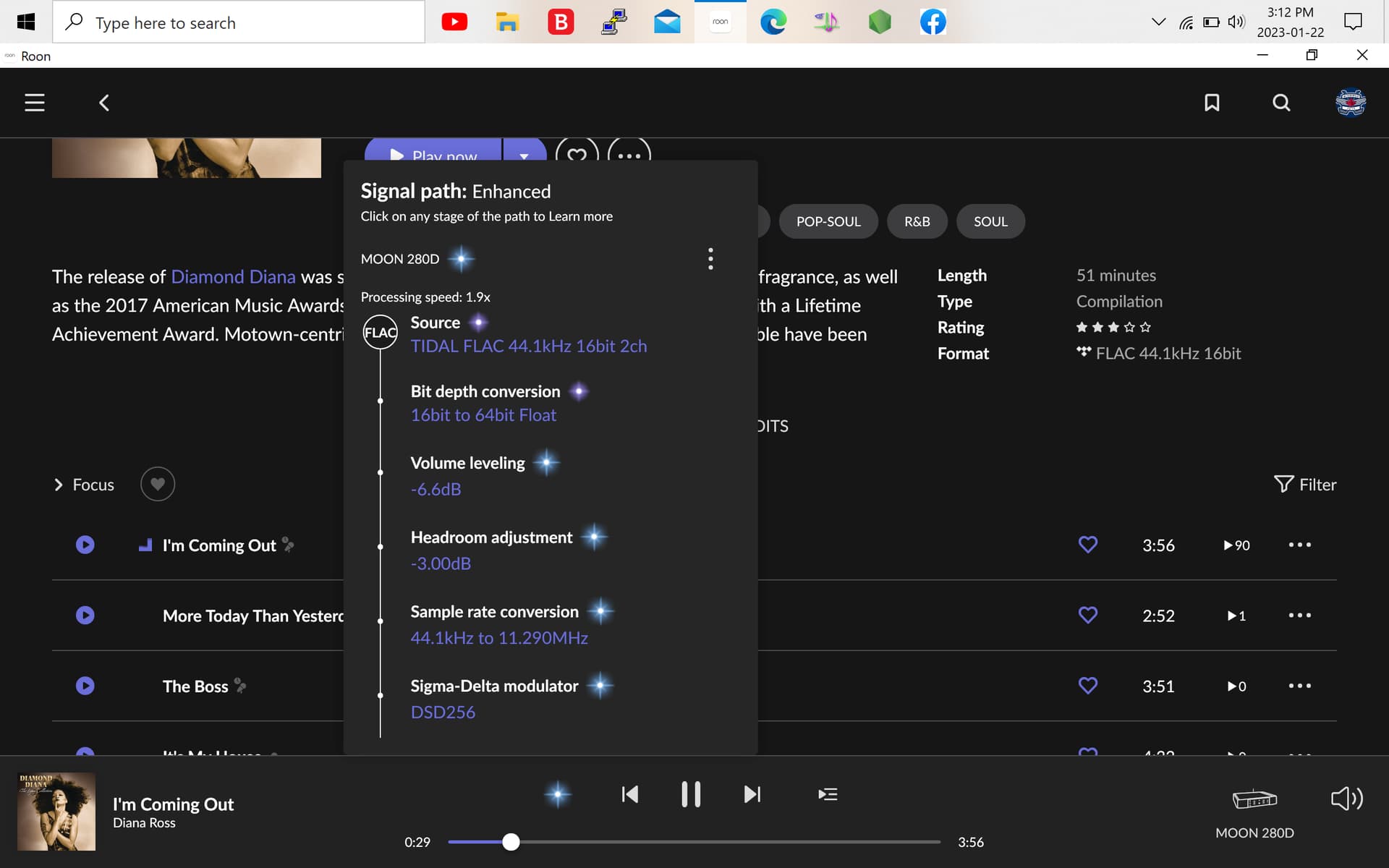The height and width of the screenshot is (868, 1389).
Task: Seek using the playback progress slider
Action: tap(694, 842)
